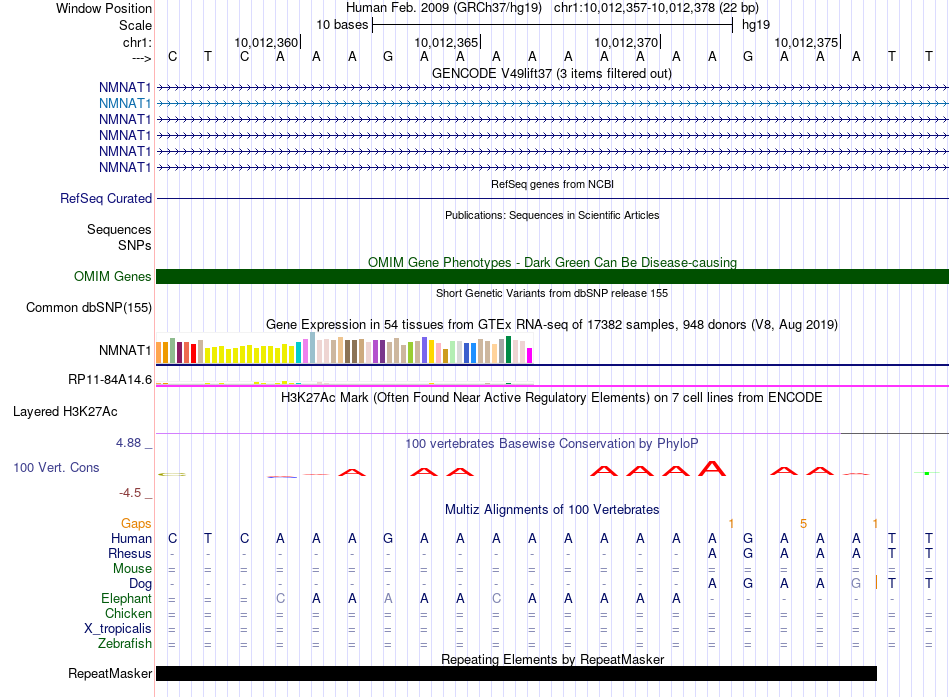Click the X_tropicalis species label
950x697 pixels.
(x=118, y=628)
